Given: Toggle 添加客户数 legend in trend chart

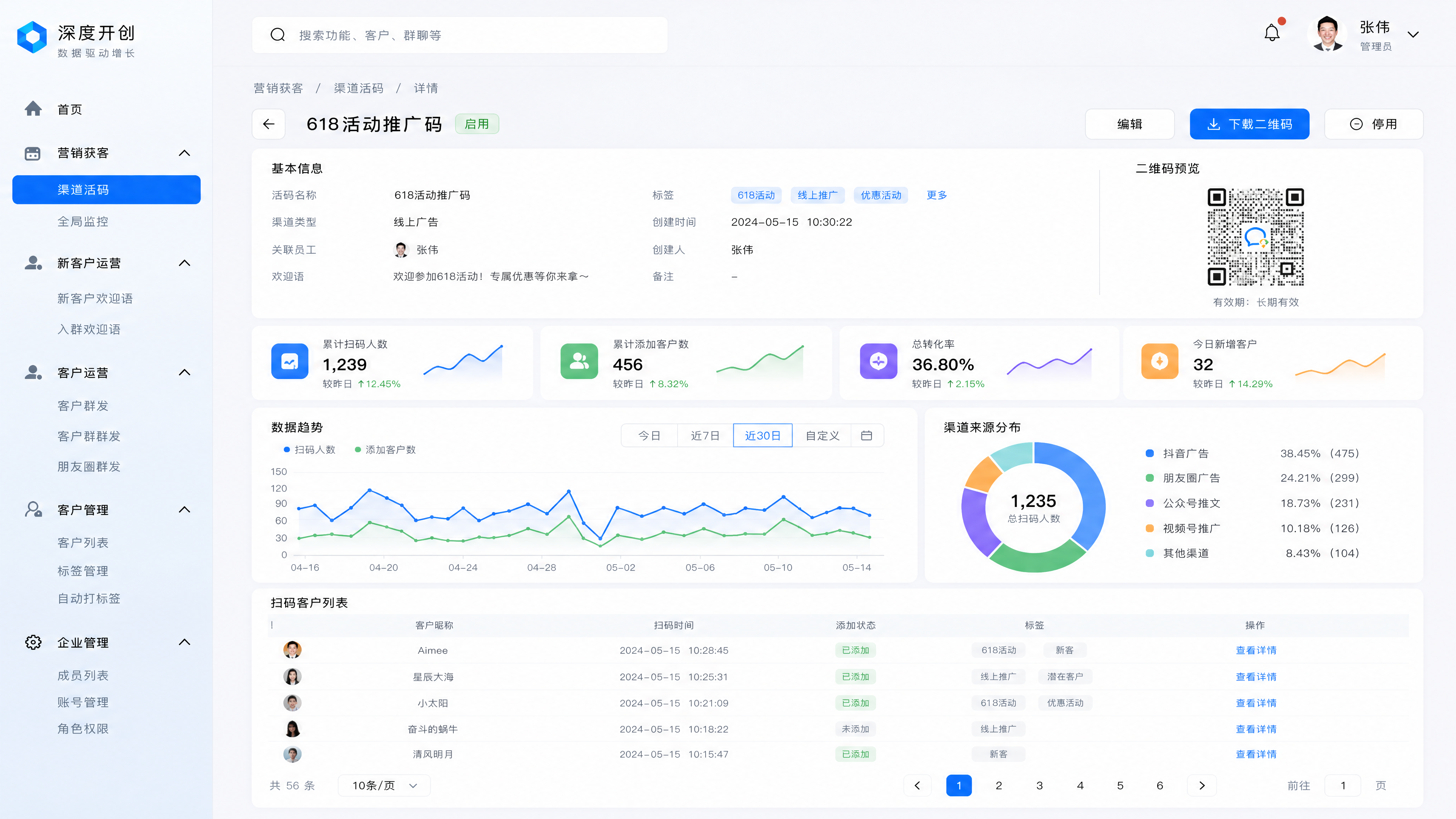Looking at the screenshot, I should click(385, 450).
